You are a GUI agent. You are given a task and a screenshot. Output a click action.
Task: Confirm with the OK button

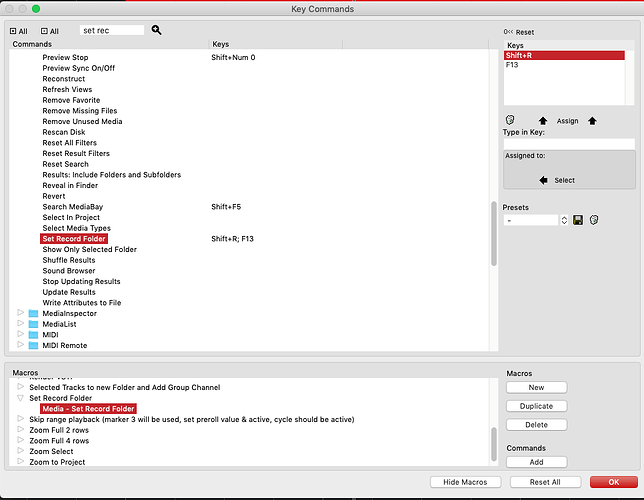pyautogui.click(x=614, y=482)
